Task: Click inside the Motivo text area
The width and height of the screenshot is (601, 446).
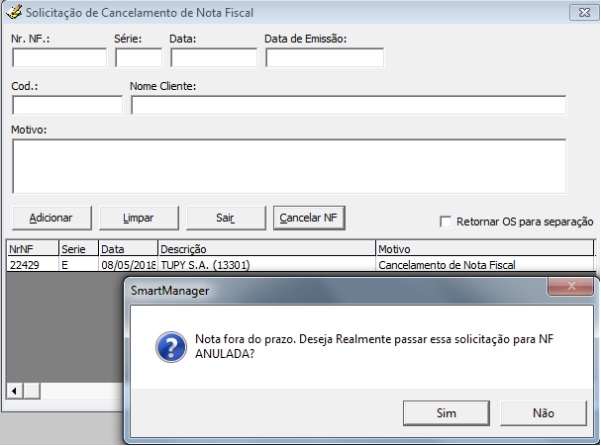Action: click(289, 166)
